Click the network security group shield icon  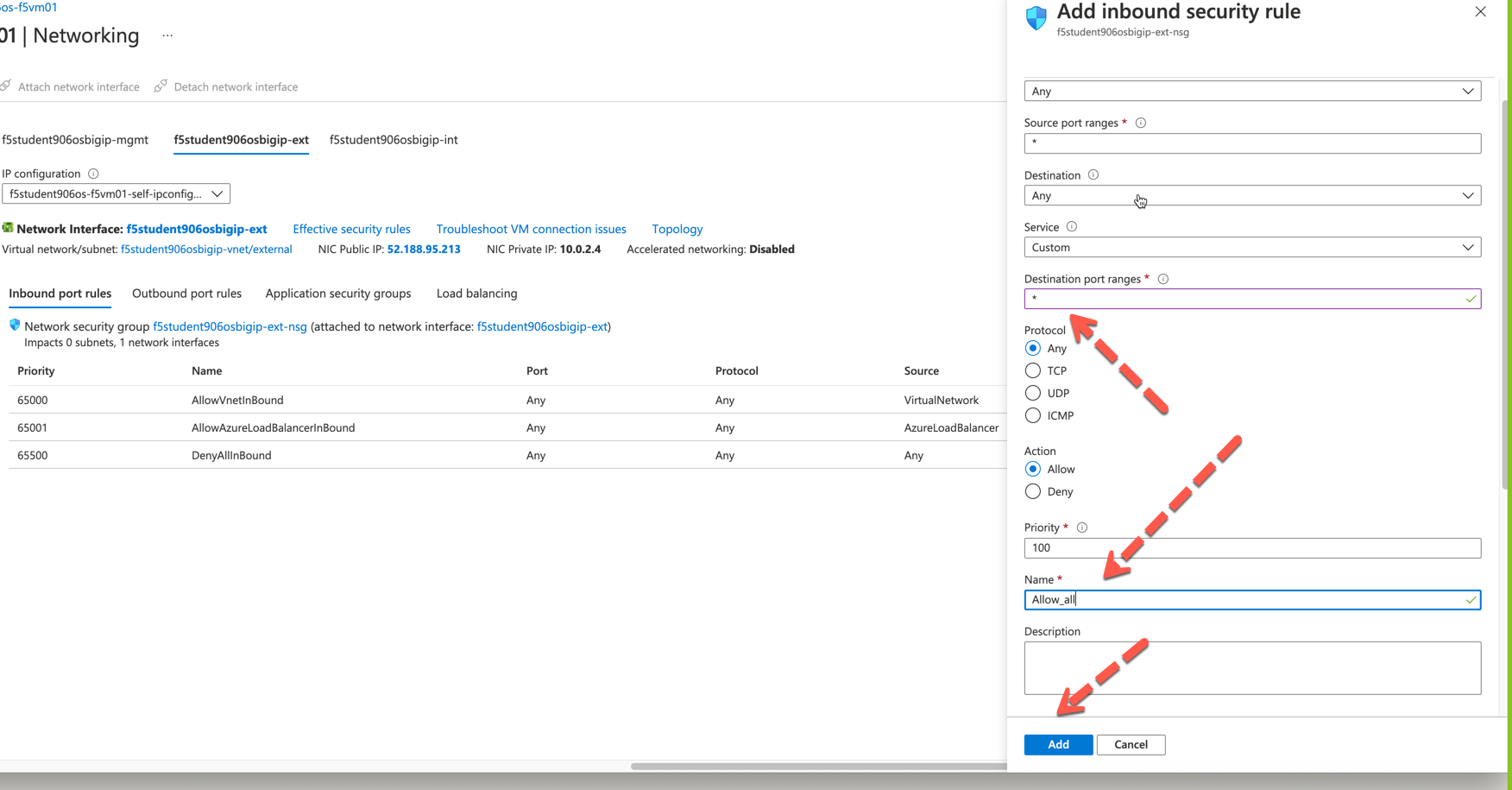[15, 325]
